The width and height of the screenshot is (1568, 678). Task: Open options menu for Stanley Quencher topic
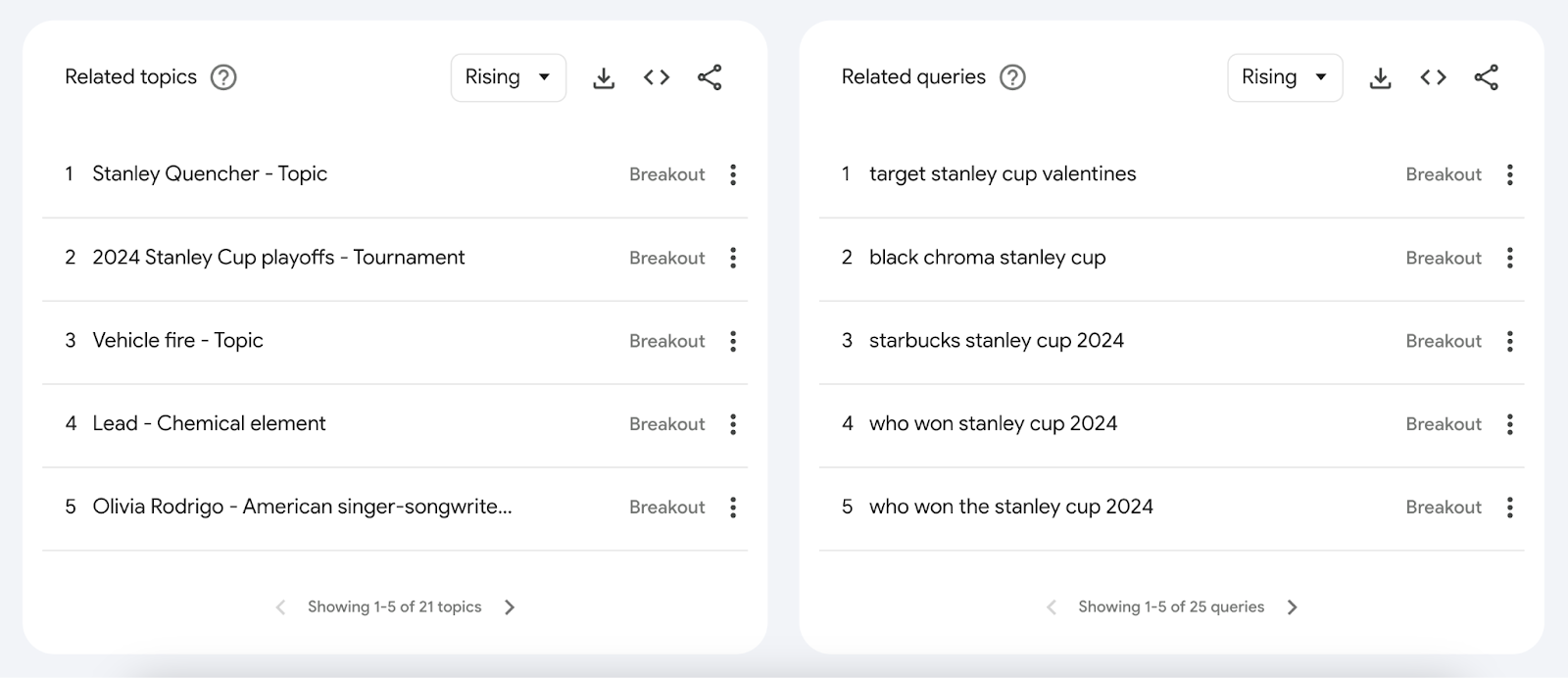click(x=732, y=174)
